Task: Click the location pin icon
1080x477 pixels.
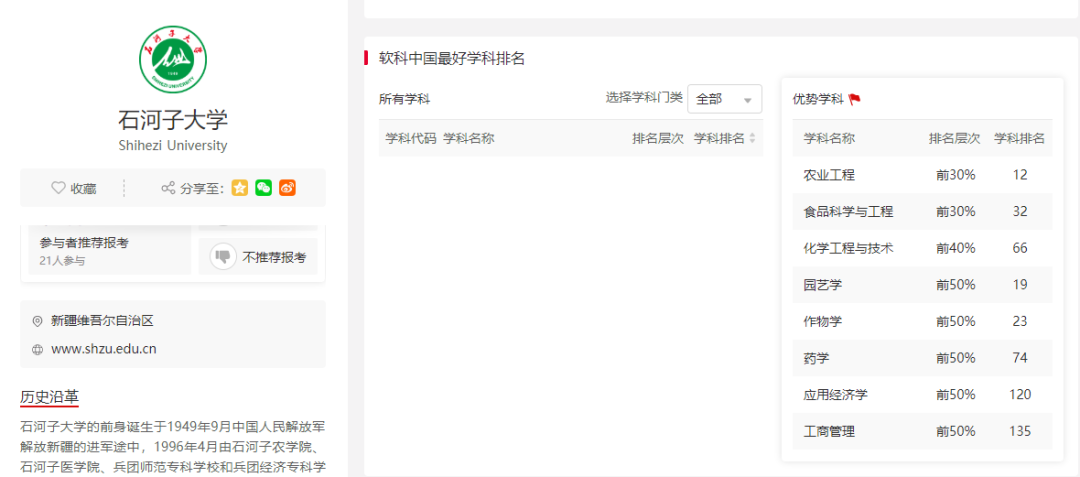Action: coord(38,321)
